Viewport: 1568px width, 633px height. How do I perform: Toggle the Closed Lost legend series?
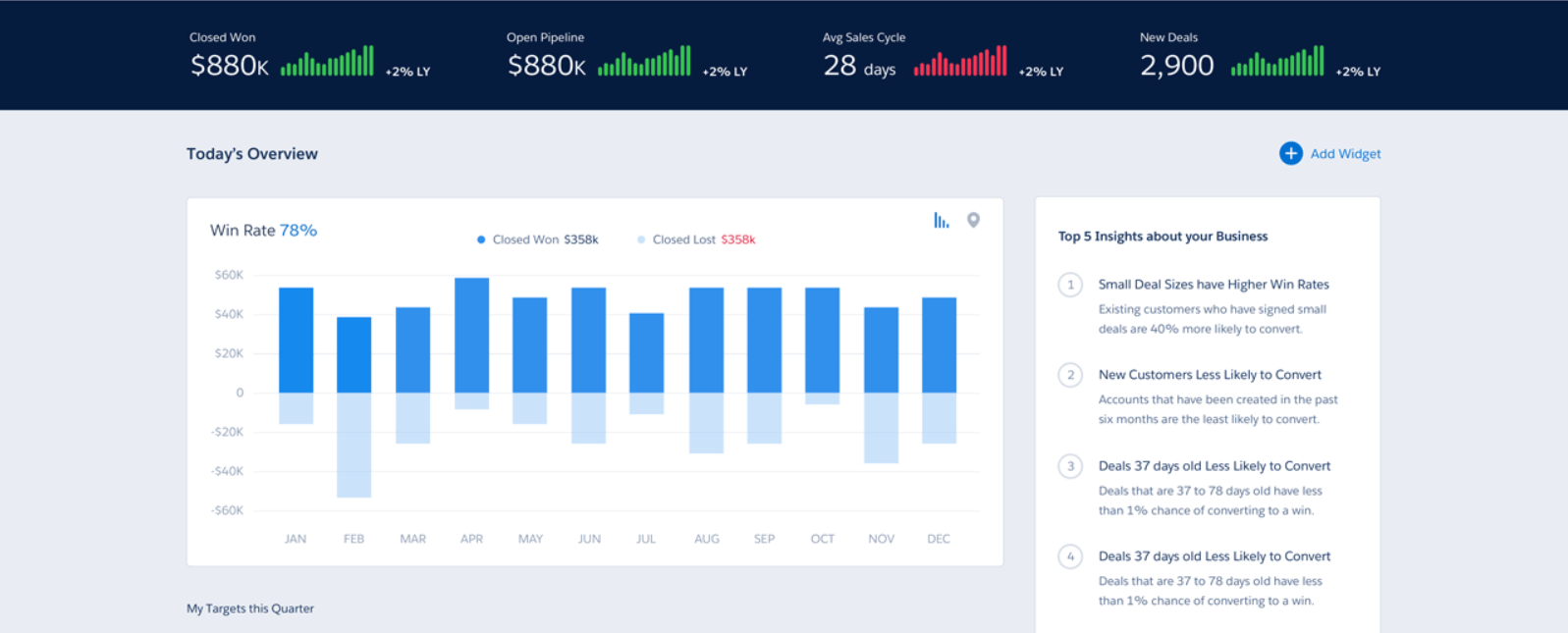click(x=696, y=239)
